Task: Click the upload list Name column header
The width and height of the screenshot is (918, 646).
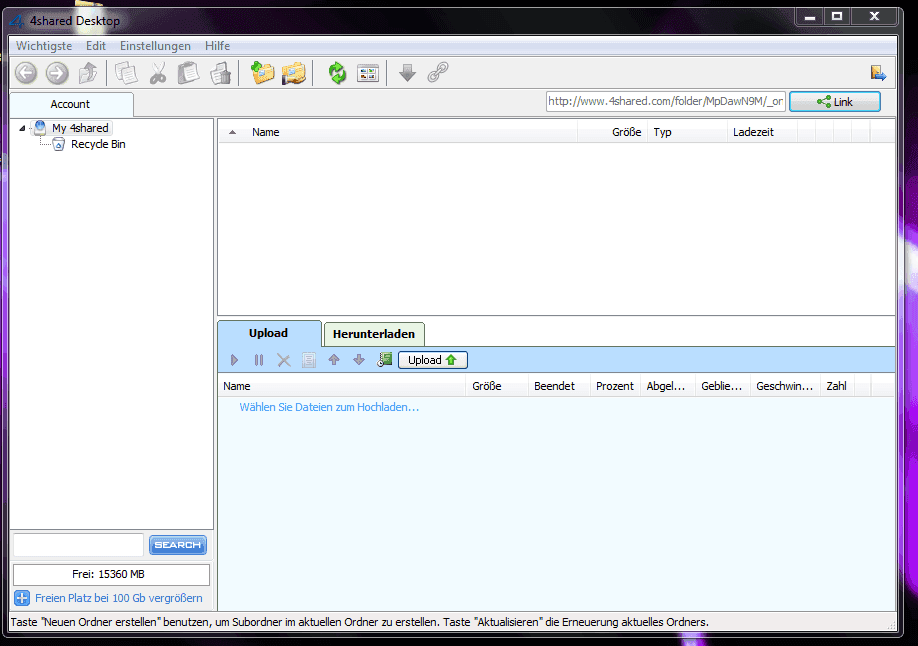Action: (342, 386)
